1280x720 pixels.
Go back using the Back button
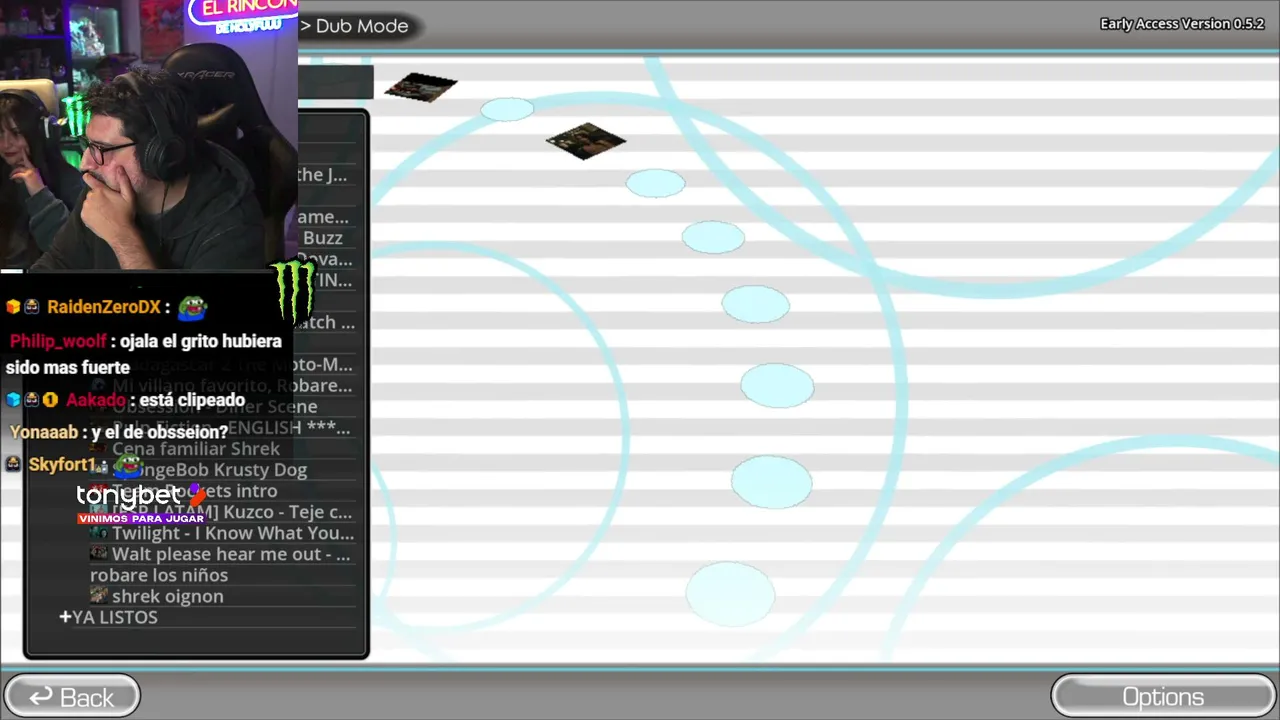click(71, 697)
